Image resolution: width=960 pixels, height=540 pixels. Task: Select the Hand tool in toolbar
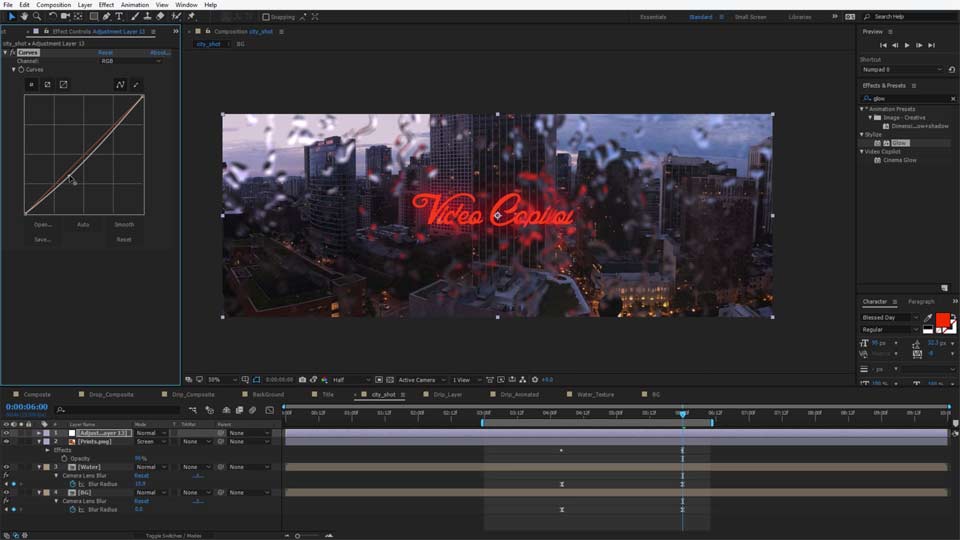click(x=25, y=16)
